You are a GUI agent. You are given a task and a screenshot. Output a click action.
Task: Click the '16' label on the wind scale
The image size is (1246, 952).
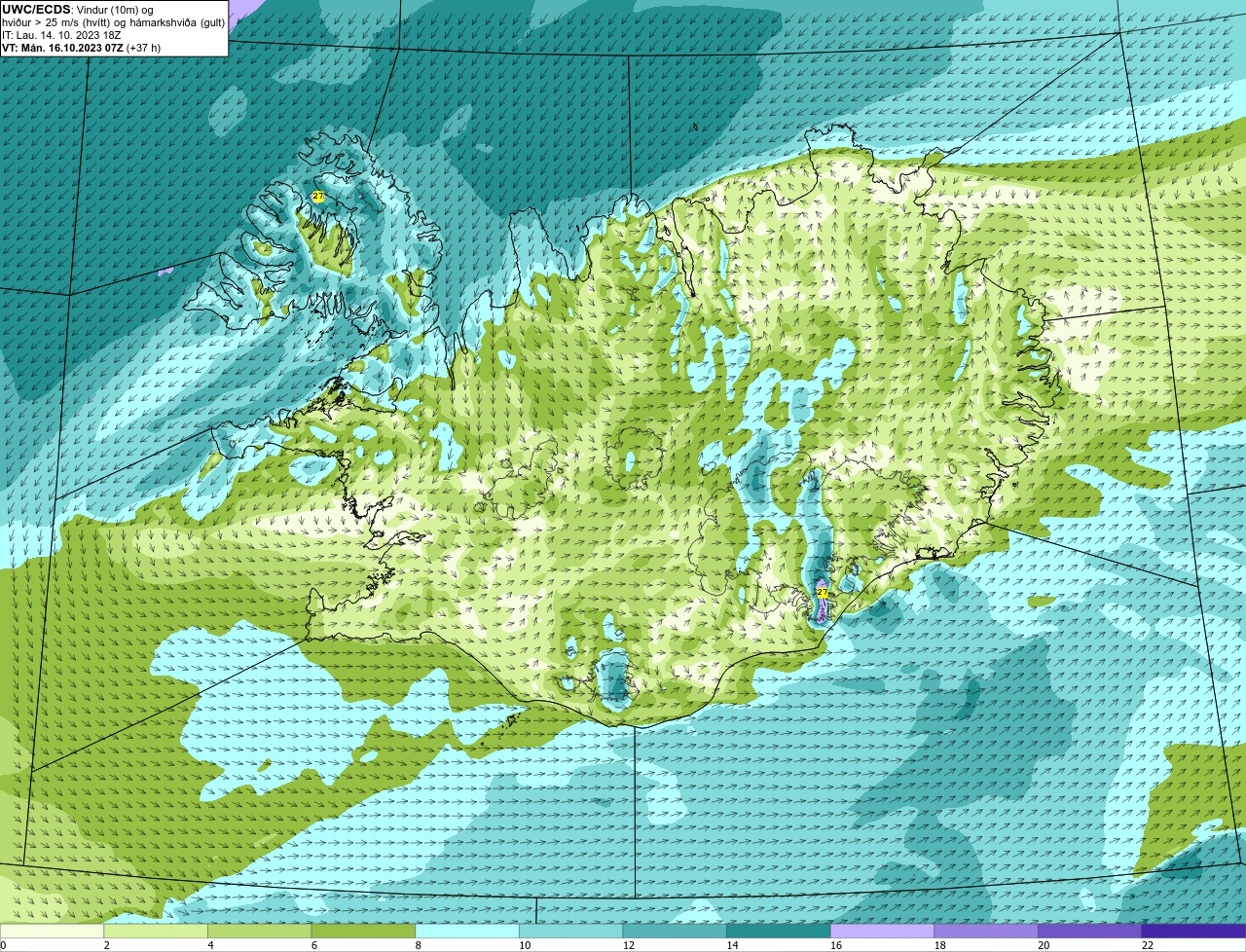click(x=836, y=945)
